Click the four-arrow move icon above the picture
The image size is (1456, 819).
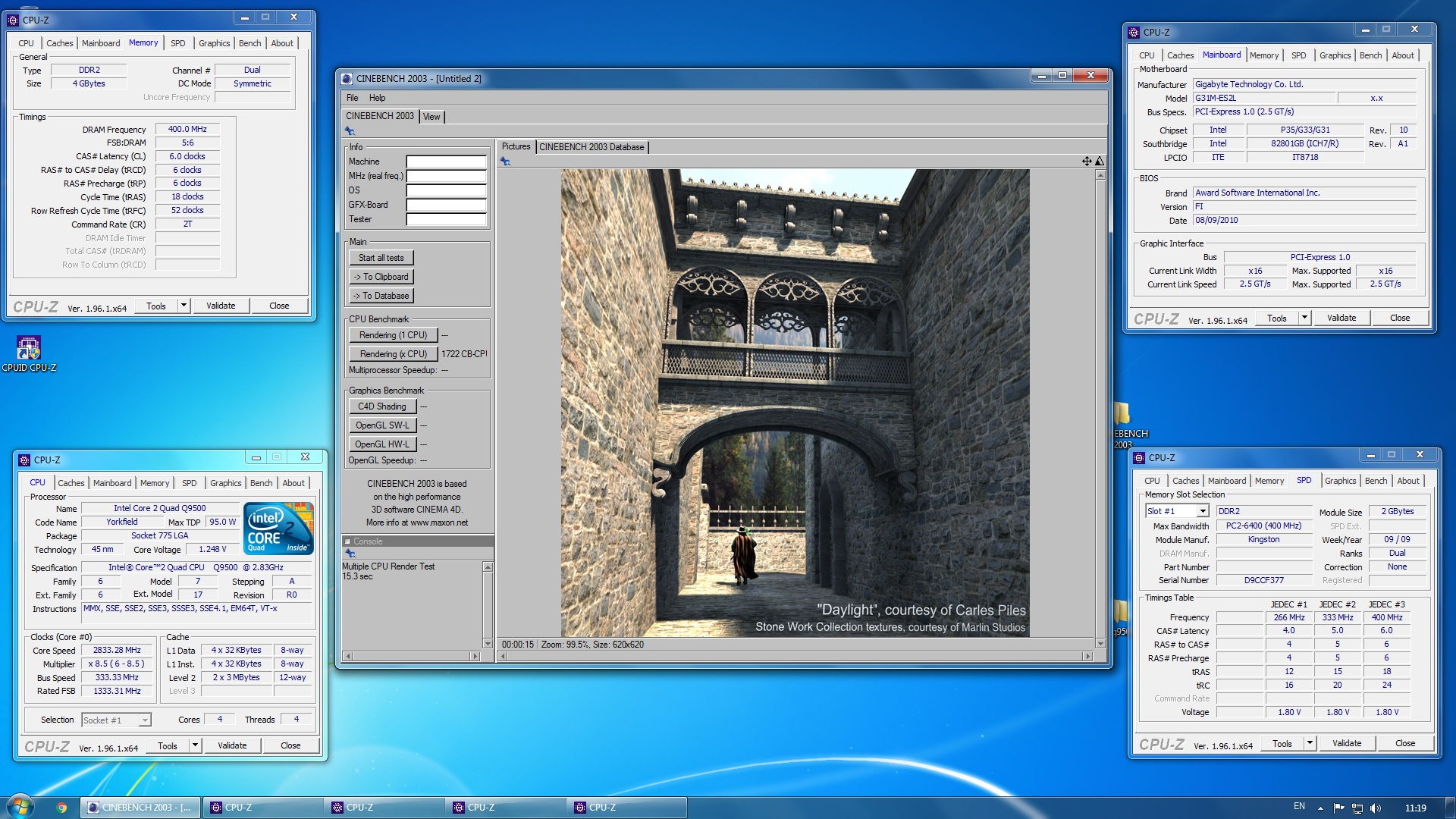(1087, 161)
